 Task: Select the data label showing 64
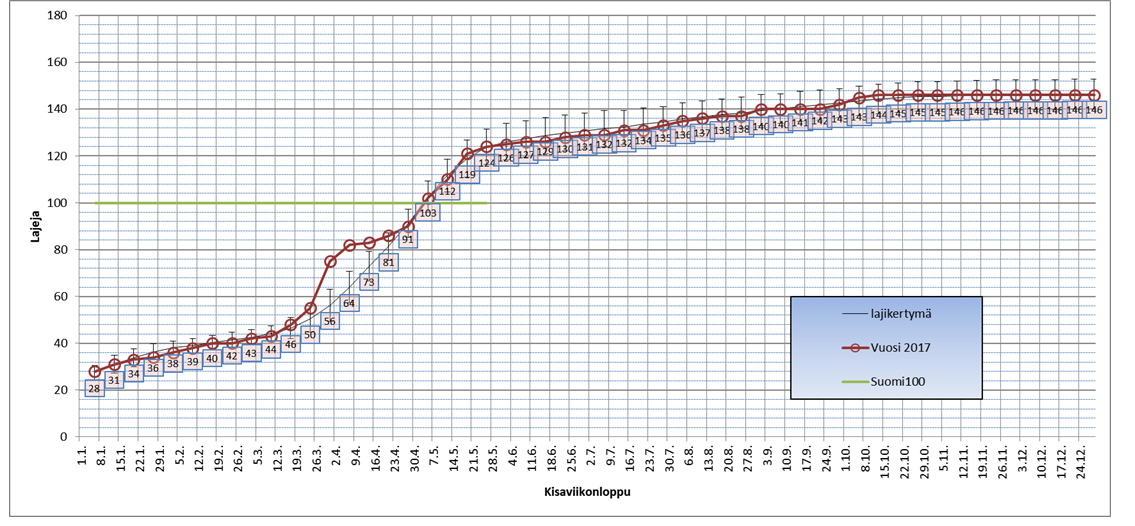[x=349, y=303]
